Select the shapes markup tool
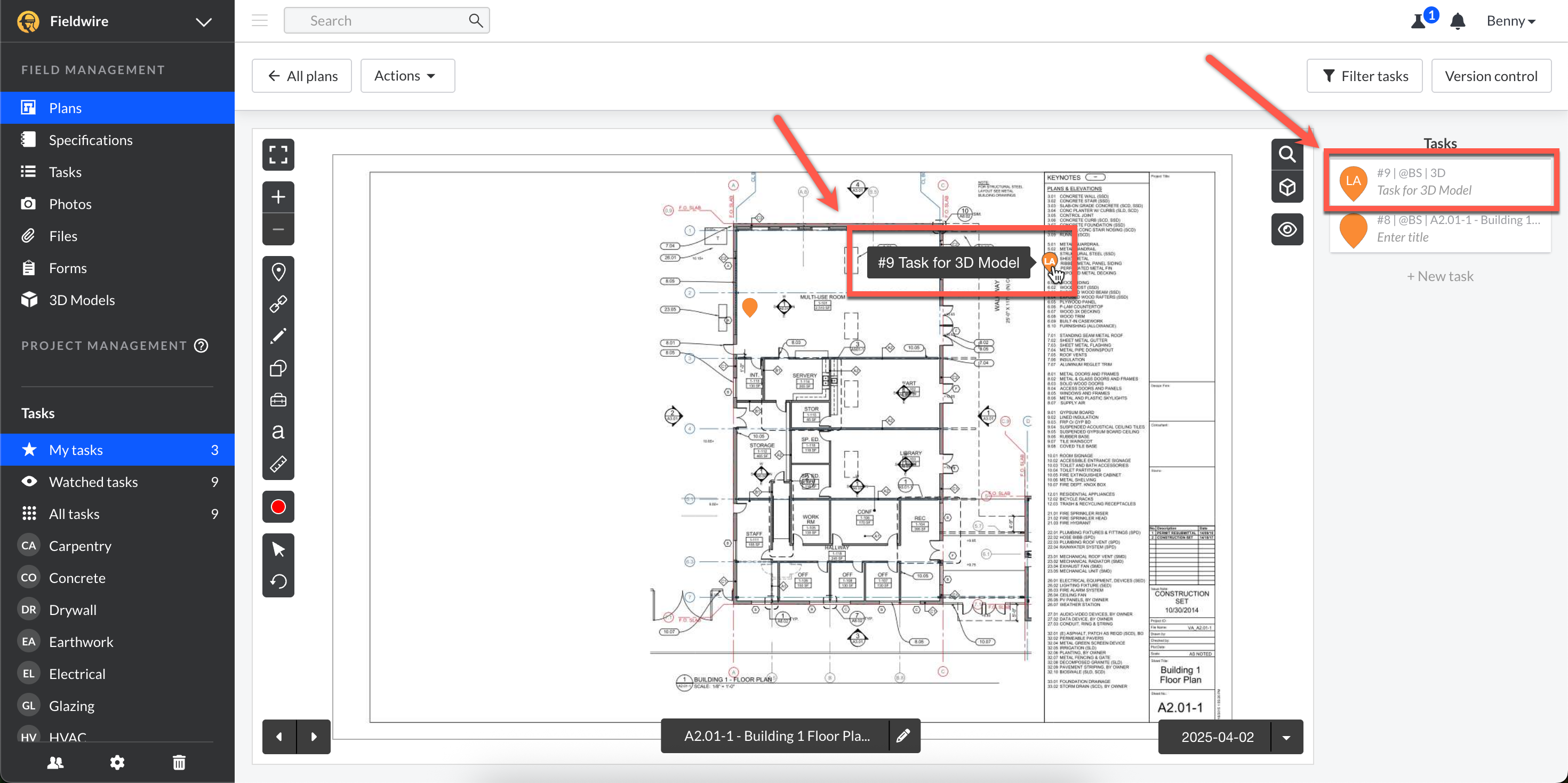Image resolution: width=1568 pixels, height=783 pixels. (x=278, y=367)
